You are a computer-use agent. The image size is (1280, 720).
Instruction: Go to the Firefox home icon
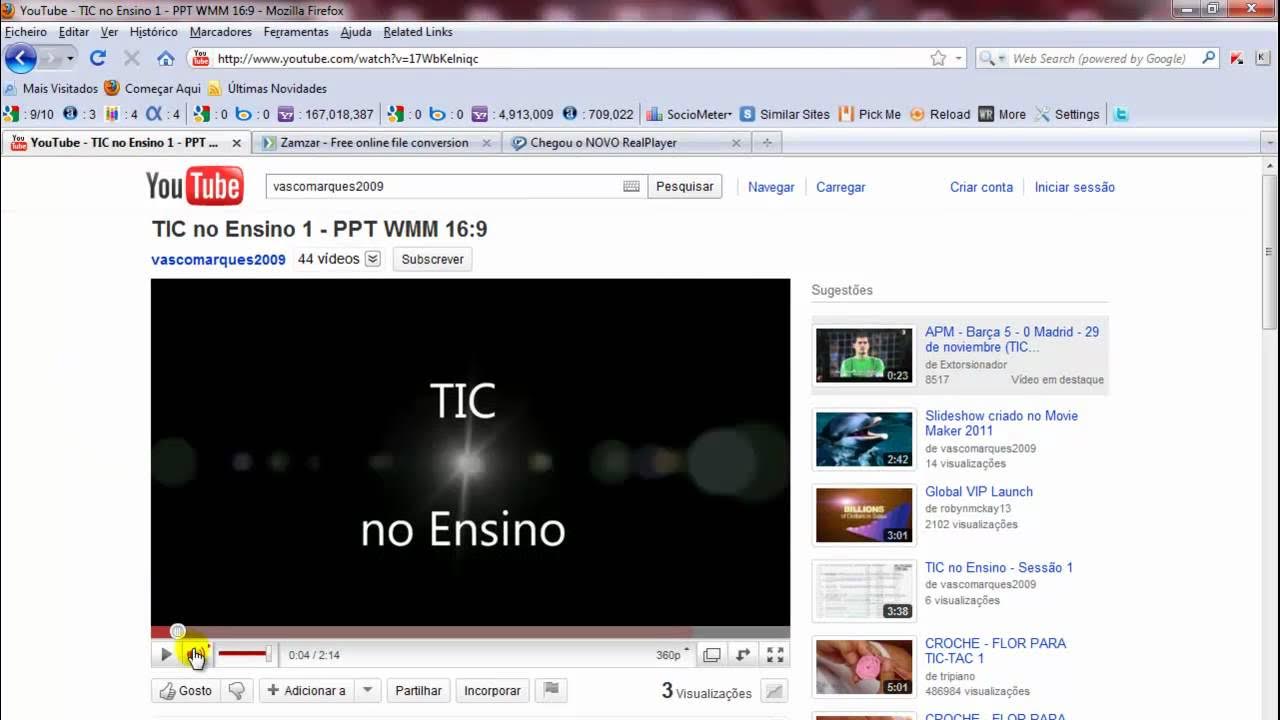coord(166,58)
